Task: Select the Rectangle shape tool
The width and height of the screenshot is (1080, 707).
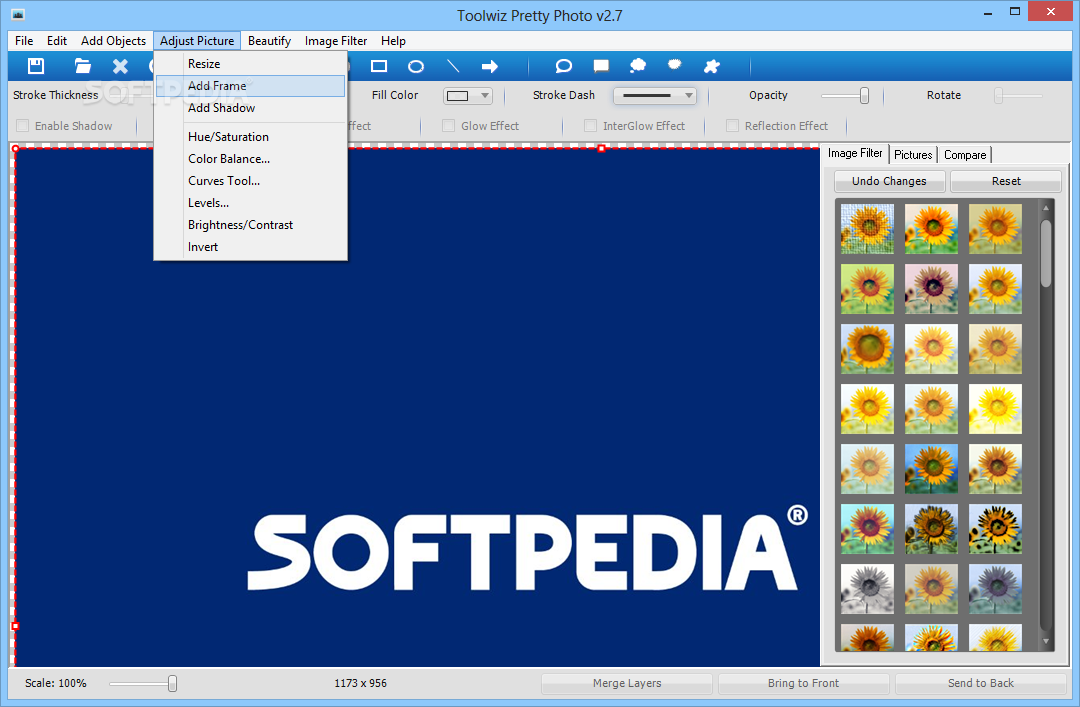Action: coord(379,66)
